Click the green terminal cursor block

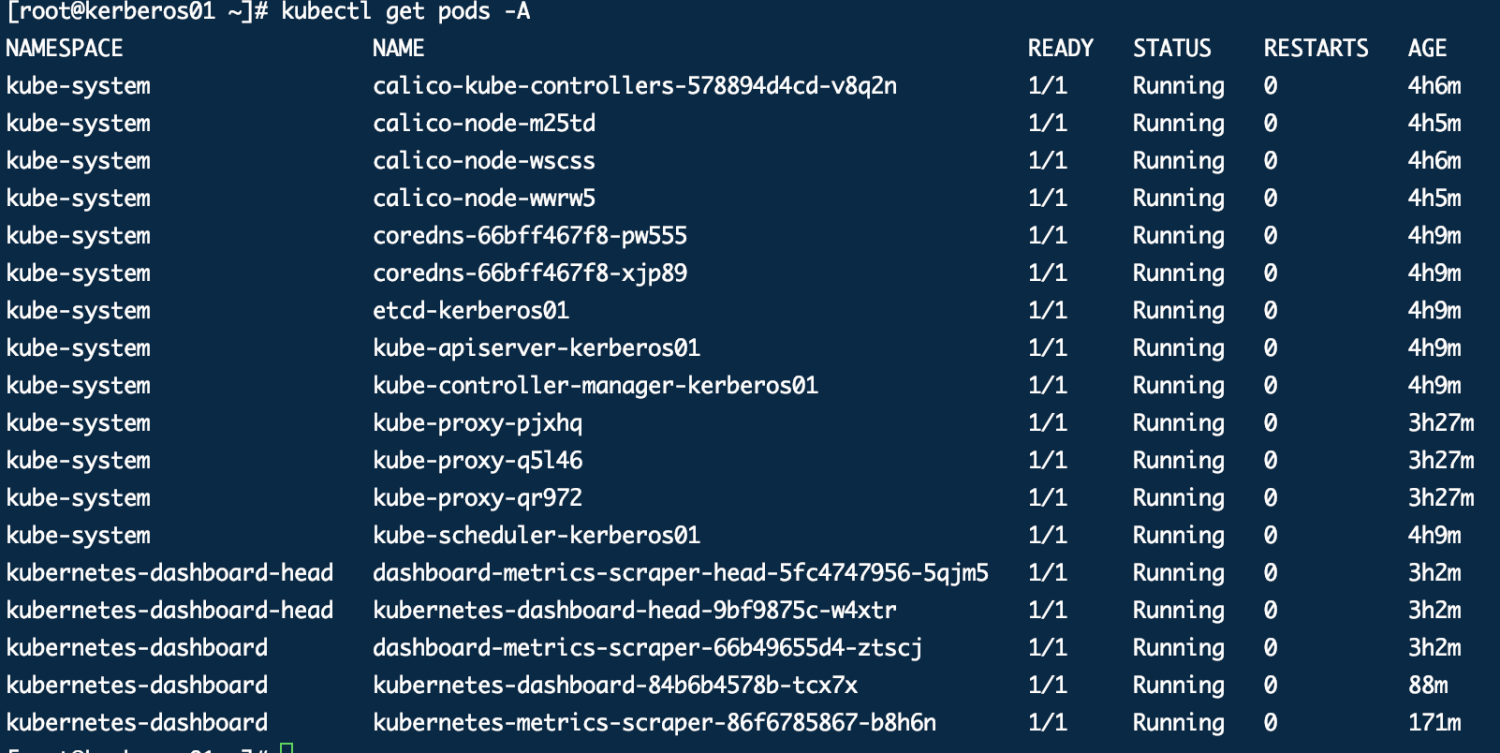click(x=287, y=748)
